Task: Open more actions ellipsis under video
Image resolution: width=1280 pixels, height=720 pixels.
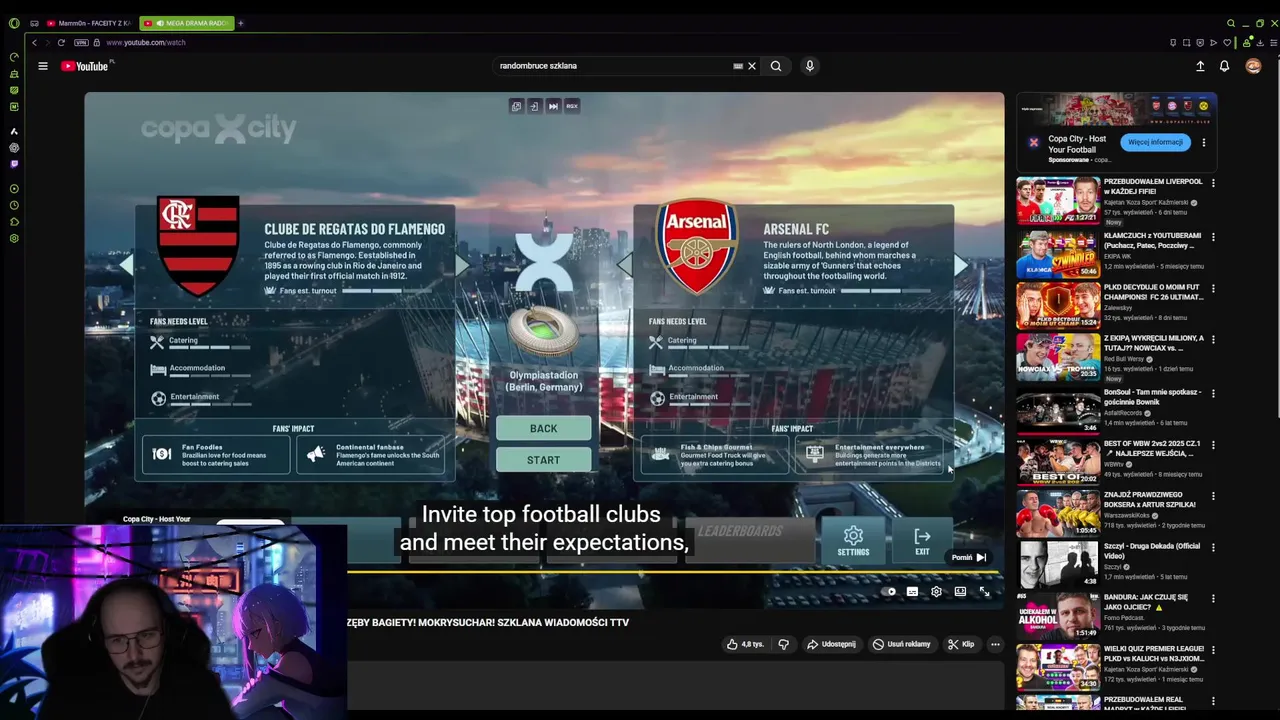Action: (995, 645)
